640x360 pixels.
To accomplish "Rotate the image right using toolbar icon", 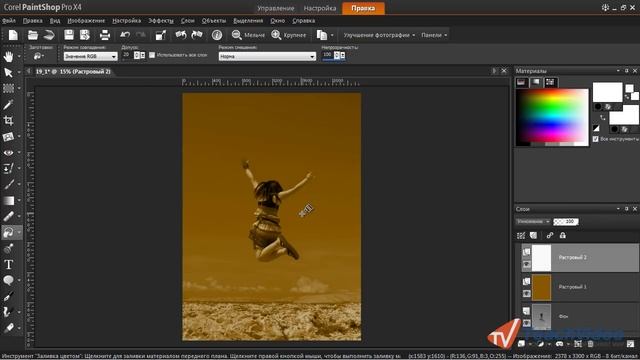I will click(x=197, y=35).
